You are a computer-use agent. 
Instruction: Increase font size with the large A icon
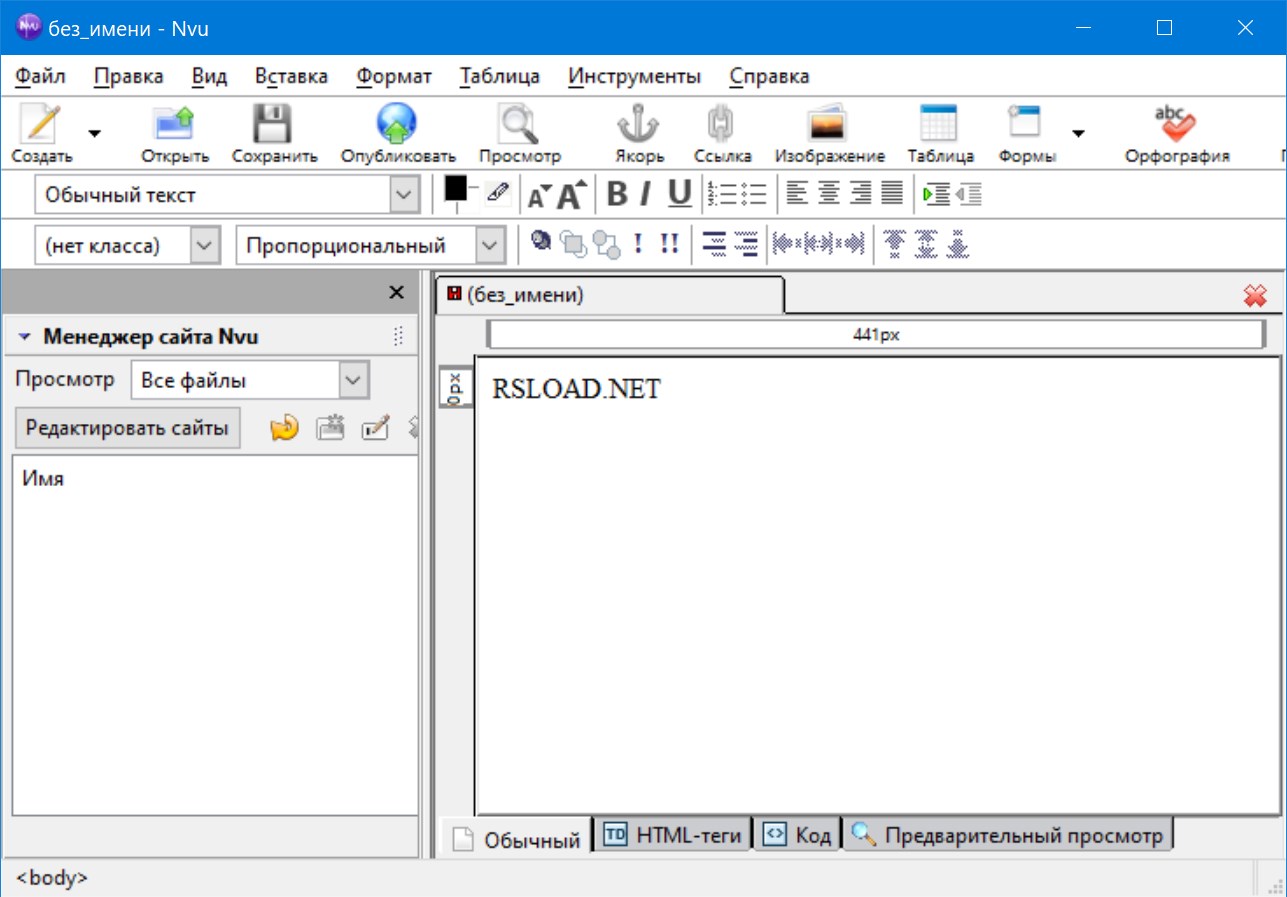point(571,195)
